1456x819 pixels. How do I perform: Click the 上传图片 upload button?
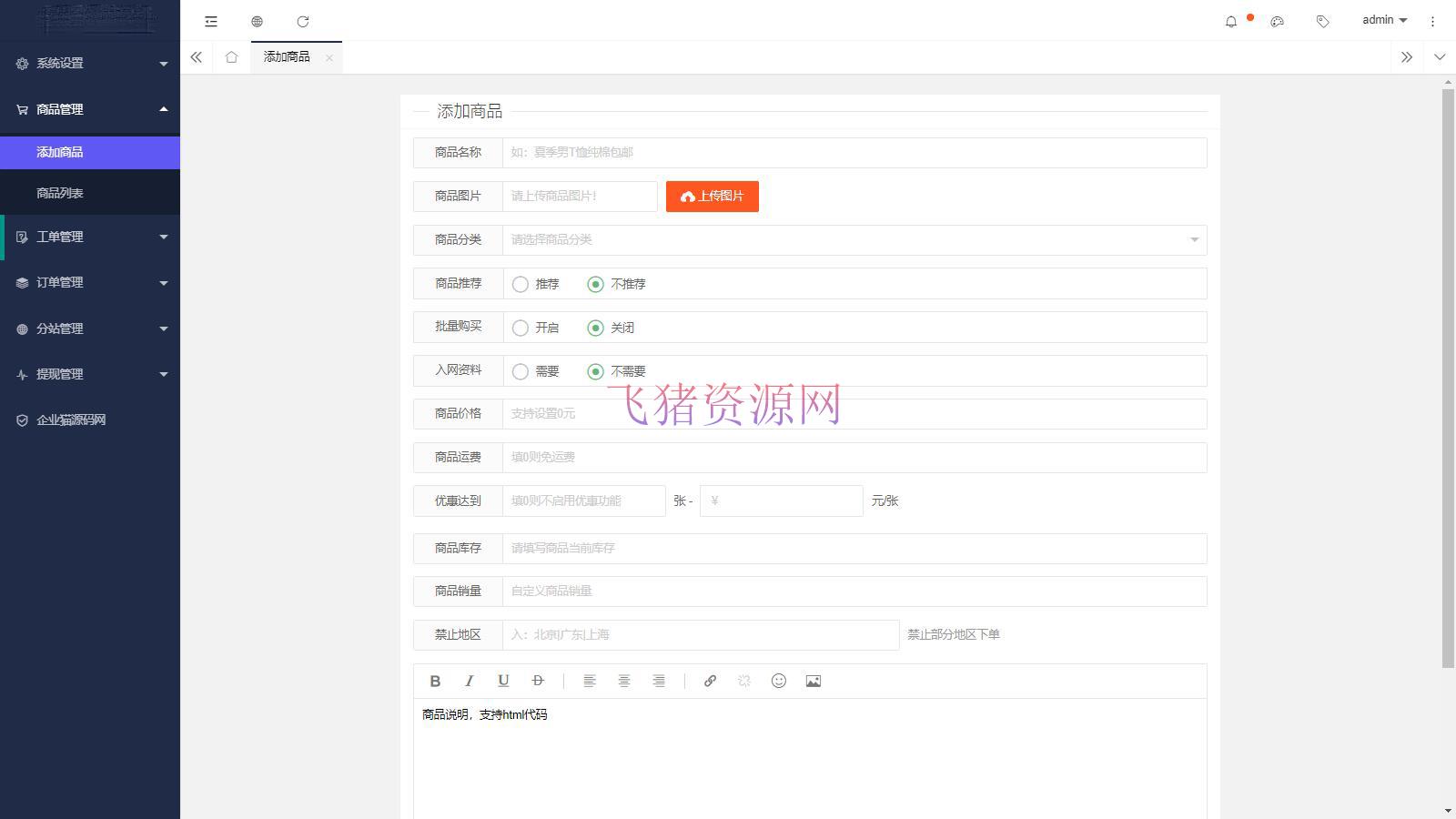[712, 196]
